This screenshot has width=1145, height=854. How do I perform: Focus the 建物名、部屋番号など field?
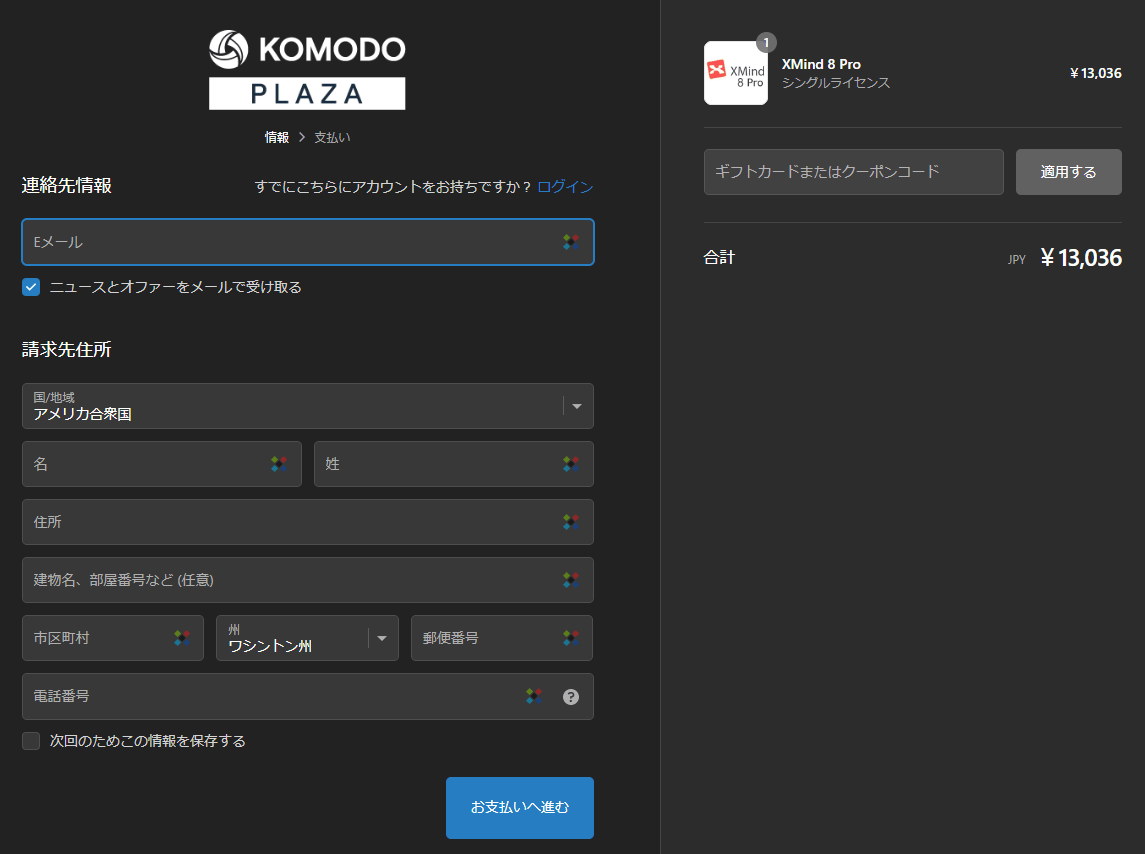pyautogui.click(x=307, y=580)
